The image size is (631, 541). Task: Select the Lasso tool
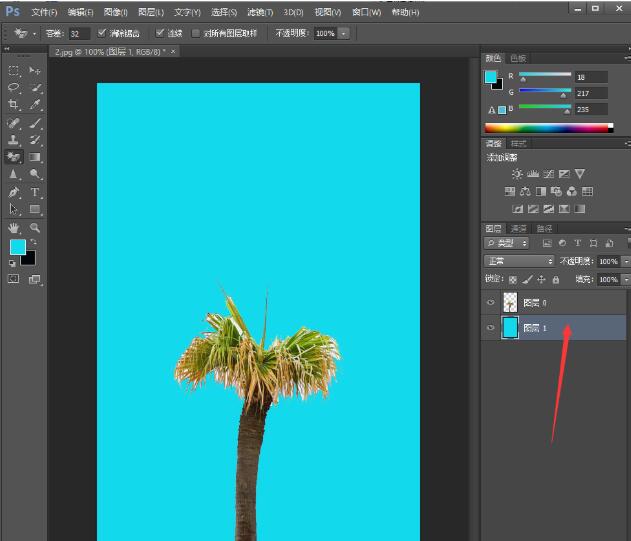[14, 88]
